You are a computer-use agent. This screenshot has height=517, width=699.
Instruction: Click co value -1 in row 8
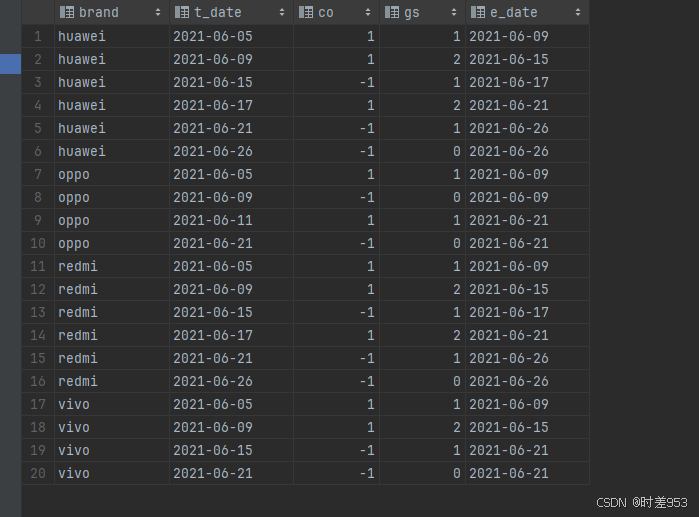[x=337, y=197]
